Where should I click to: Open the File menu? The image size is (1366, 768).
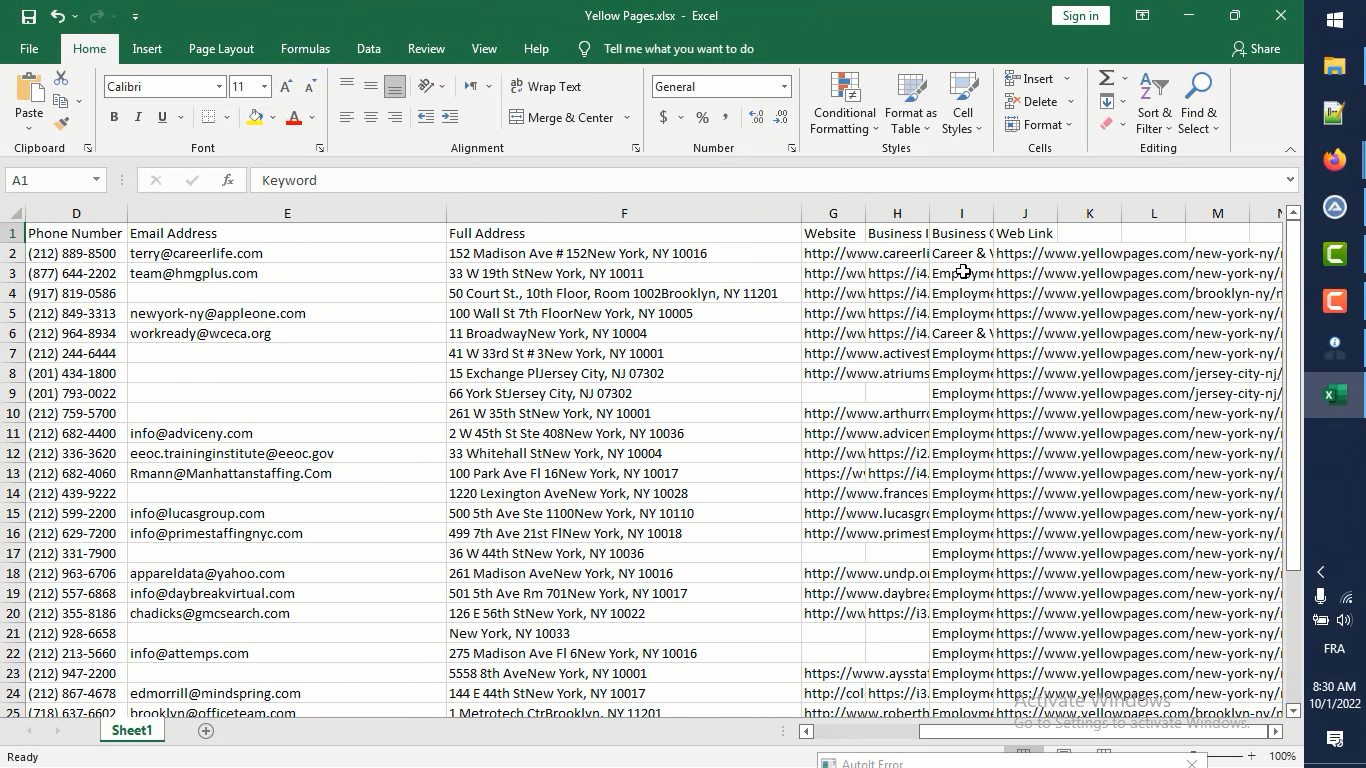click(x=29, y=49)
